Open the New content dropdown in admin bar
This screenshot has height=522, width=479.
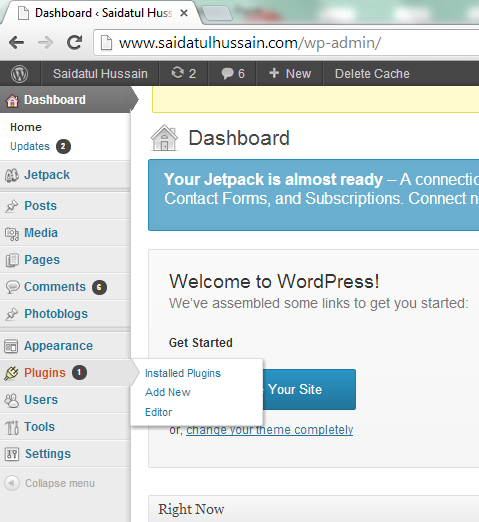(x=290, y=73)
